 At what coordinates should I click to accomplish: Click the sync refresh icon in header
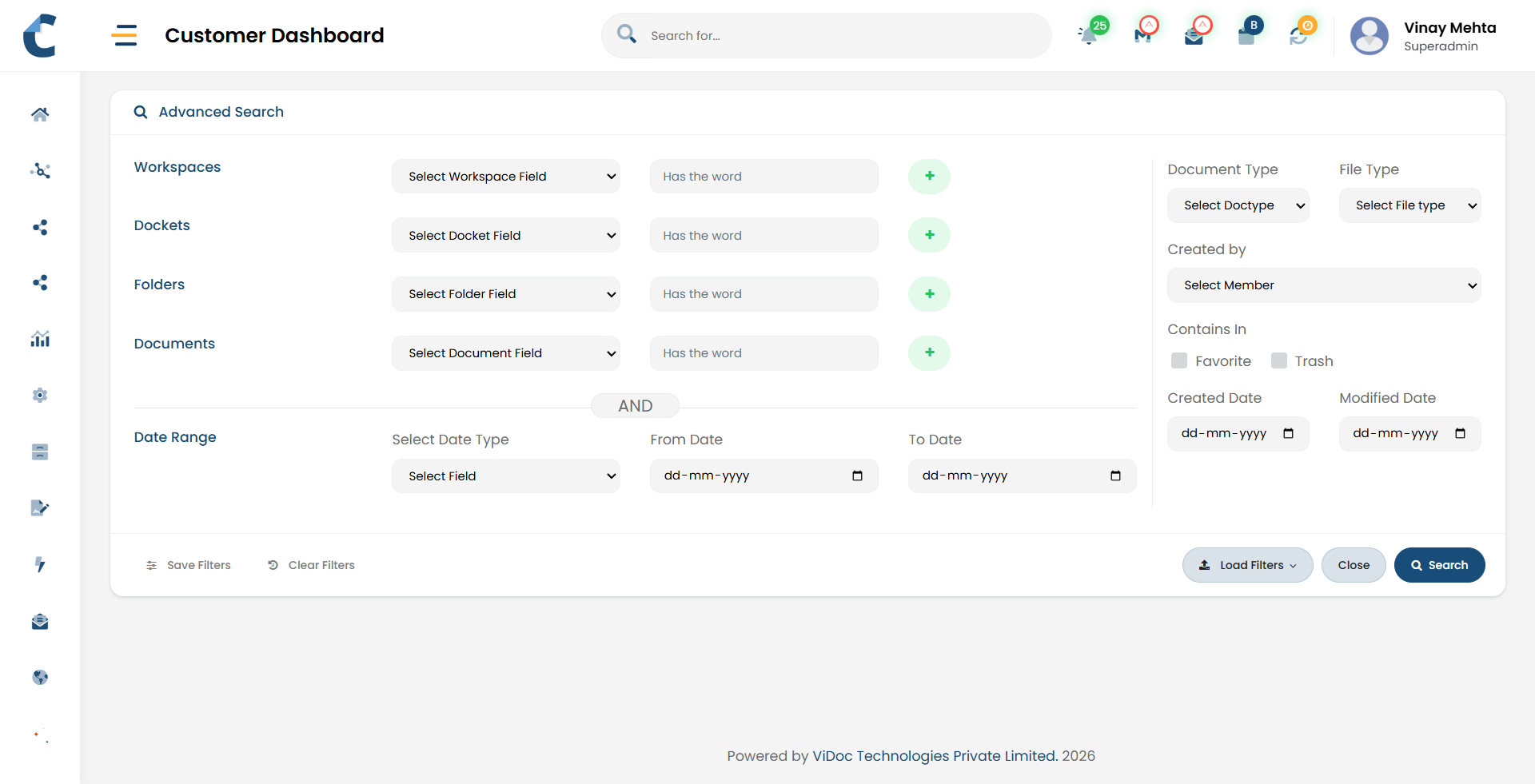(1298, 36)
